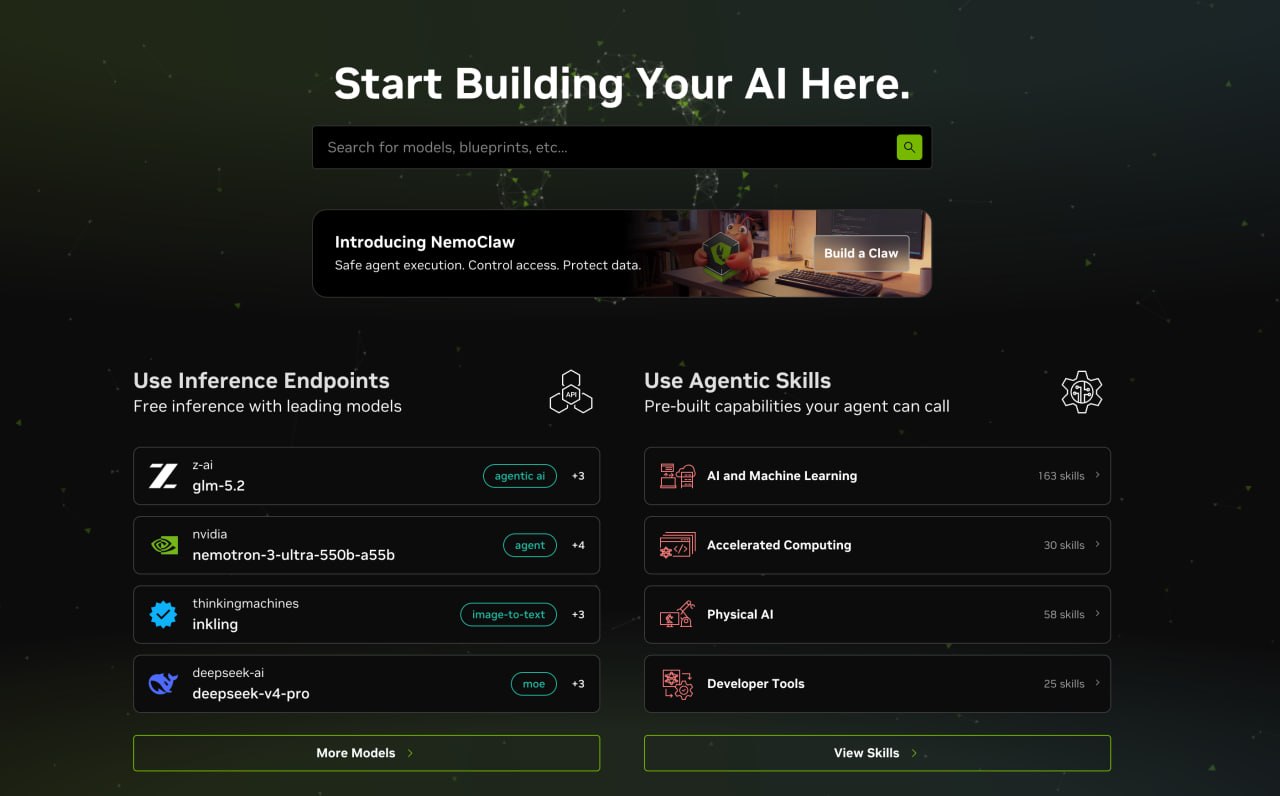This screenshot has width=1280, height=796.
Task: Open the AI and Machine Learning label
Action: (782, 476)
